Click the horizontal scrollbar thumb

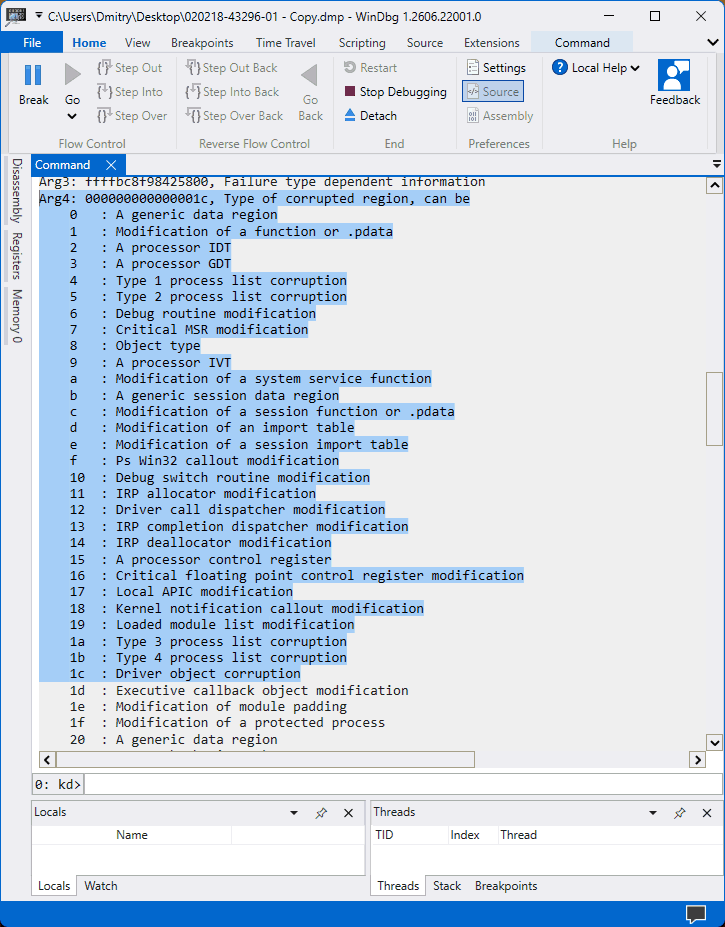tap(265, 760)
